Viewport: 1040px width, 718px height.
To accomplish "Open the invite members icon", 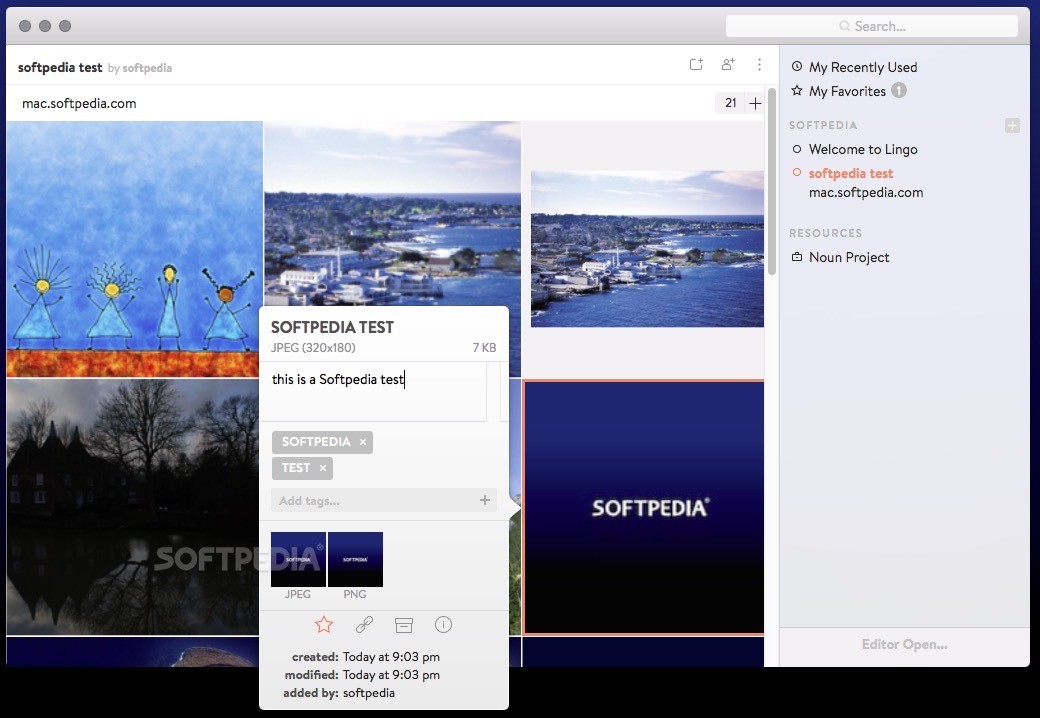I will pos(728,64).
